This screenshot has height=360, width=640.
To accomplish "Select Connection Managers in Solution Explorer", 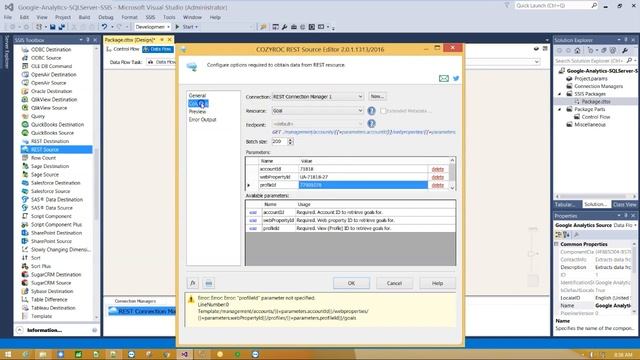I will pyautogui.click(x=598, y=86).
